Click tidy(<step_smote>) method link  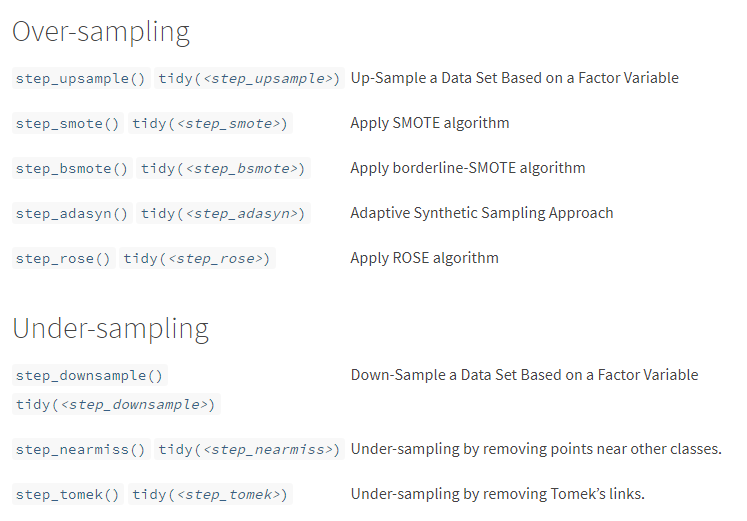click(x=209, y=123)
